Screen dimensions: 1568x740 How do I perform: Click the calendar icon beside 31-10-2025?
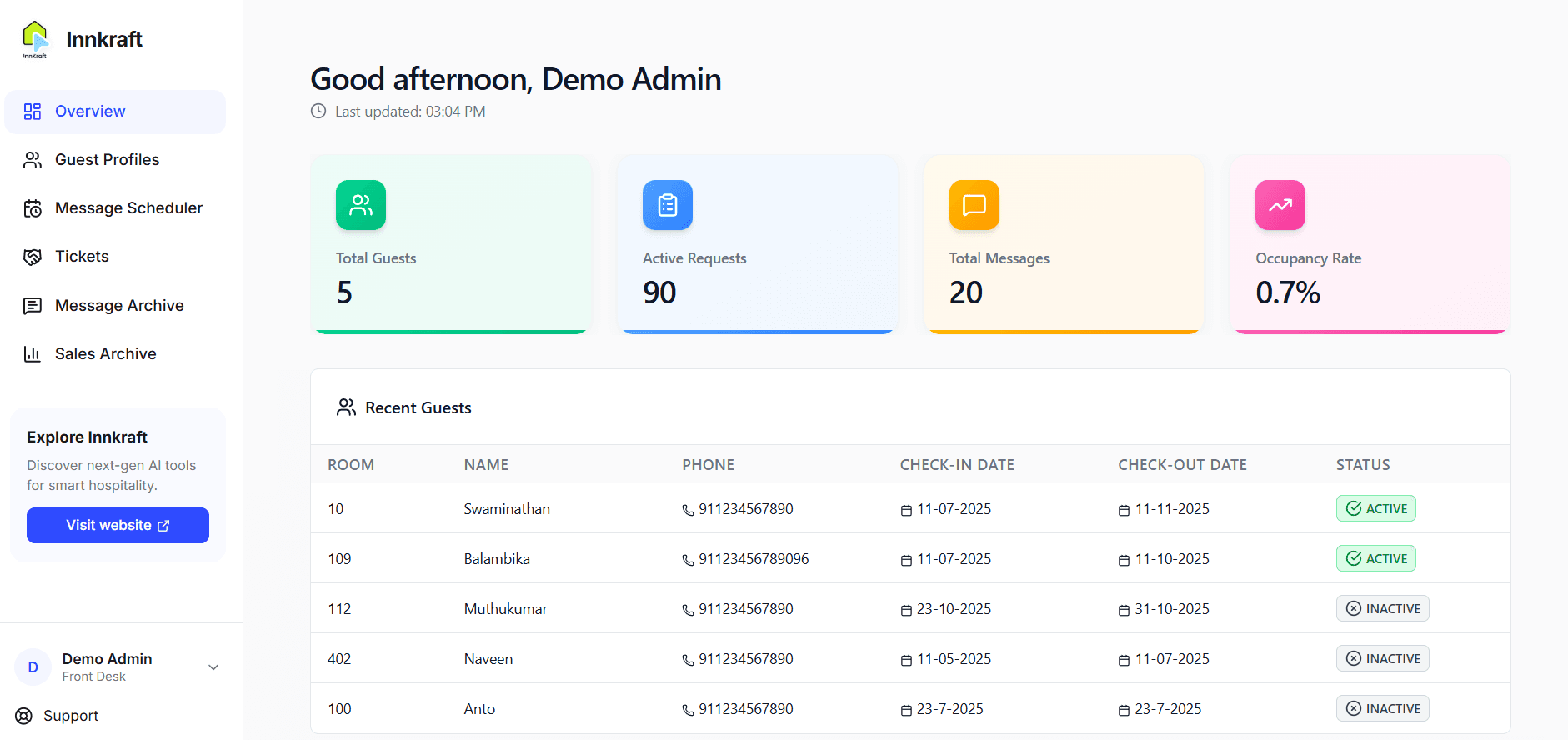(1124, 610)
